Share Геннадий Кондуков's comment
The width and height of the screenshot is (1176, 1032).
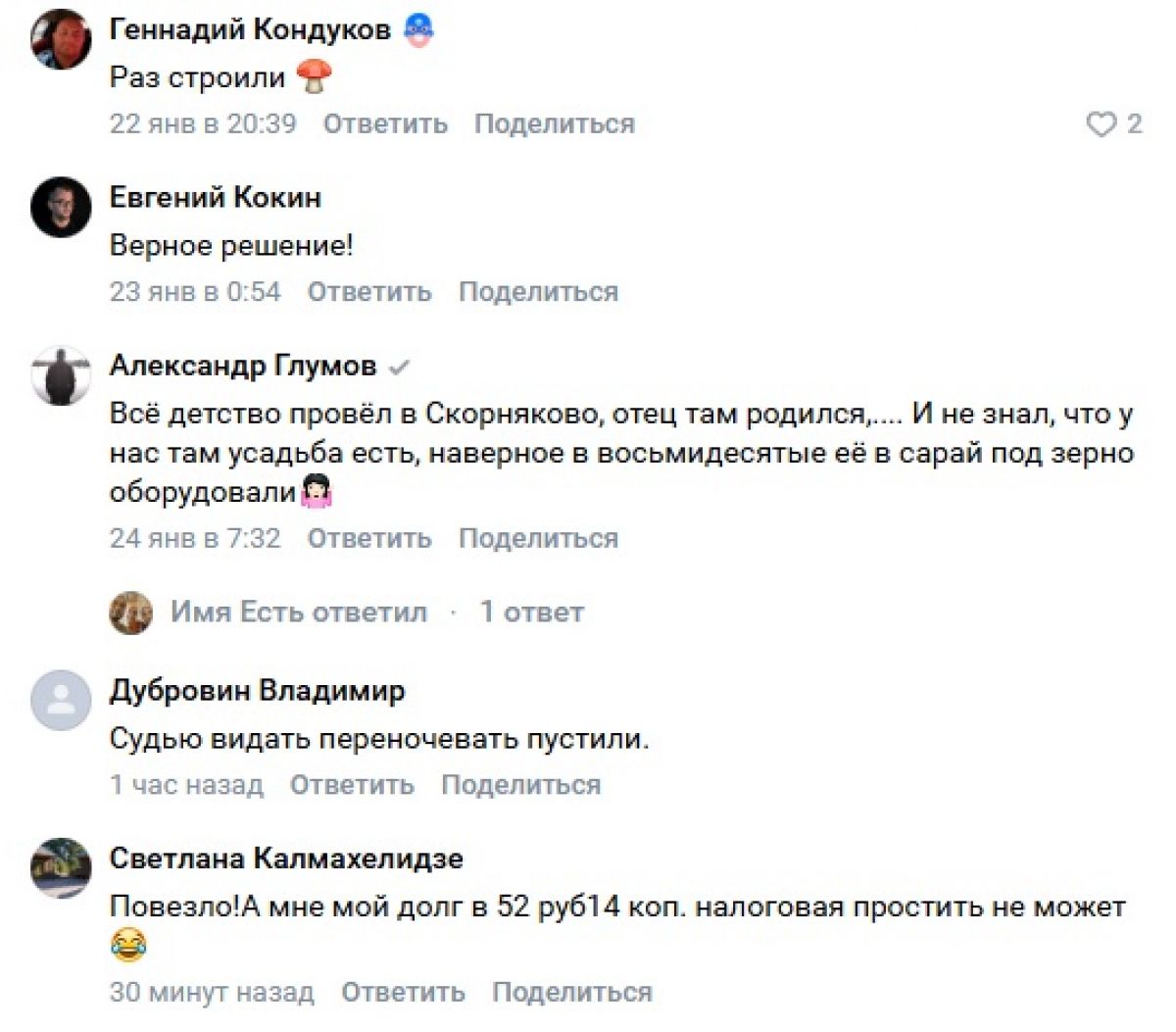click(x=555, y=124)
